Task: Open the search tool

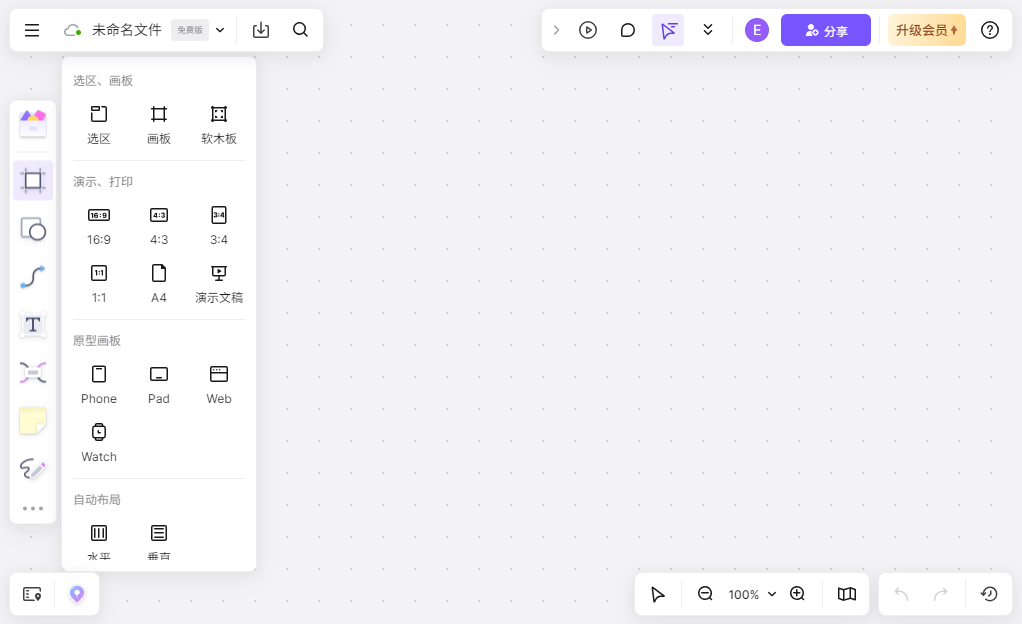Action: point(300,30)
